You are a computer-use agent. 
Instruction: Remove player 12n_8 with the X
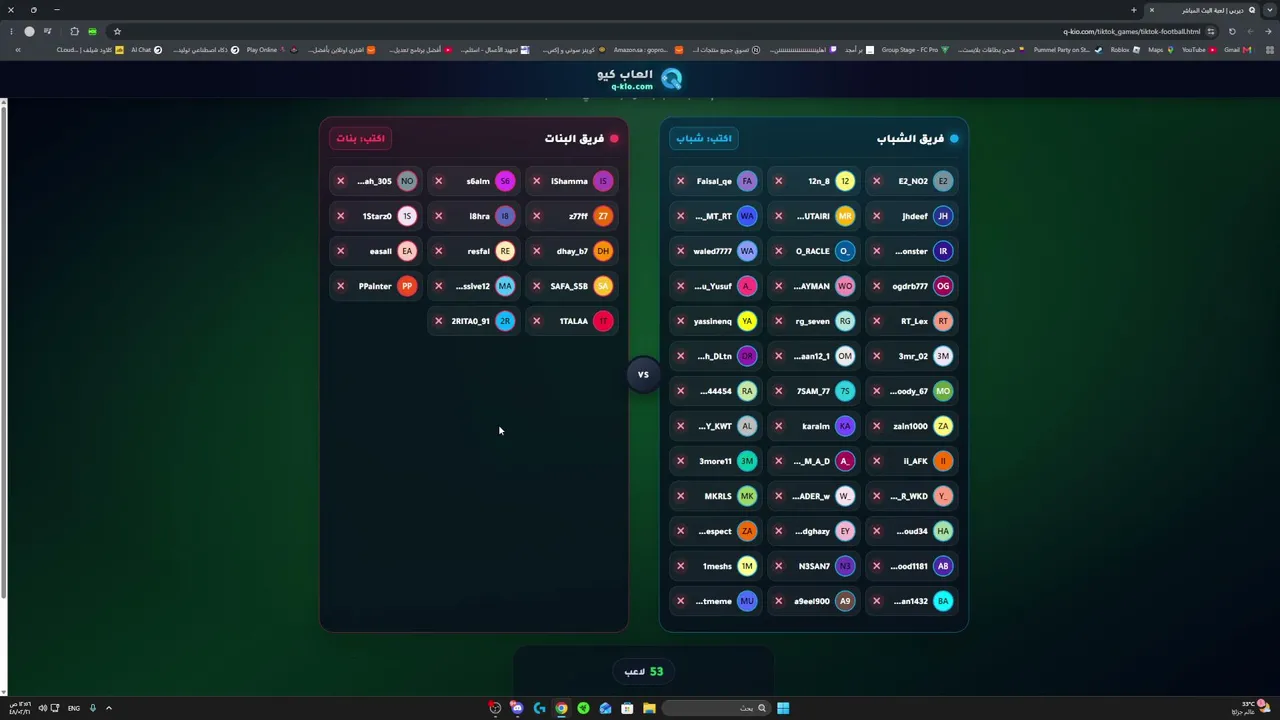778,181
